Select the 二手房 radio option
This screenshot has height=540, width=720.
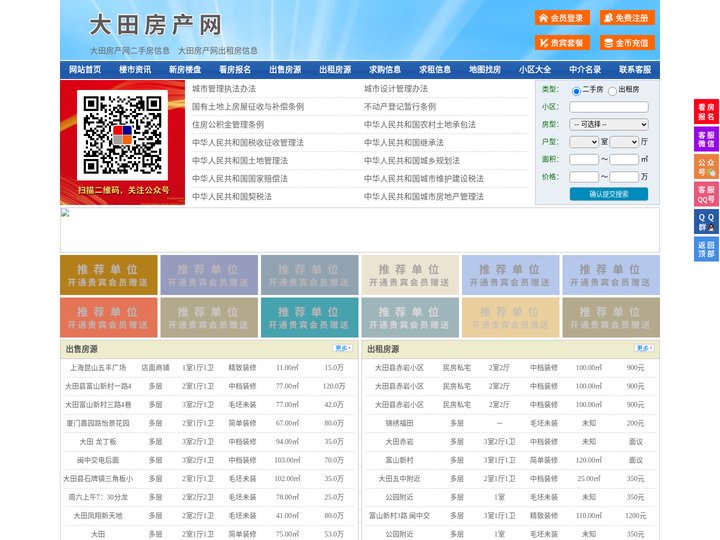pyautogui.click(x=576, y=91)
